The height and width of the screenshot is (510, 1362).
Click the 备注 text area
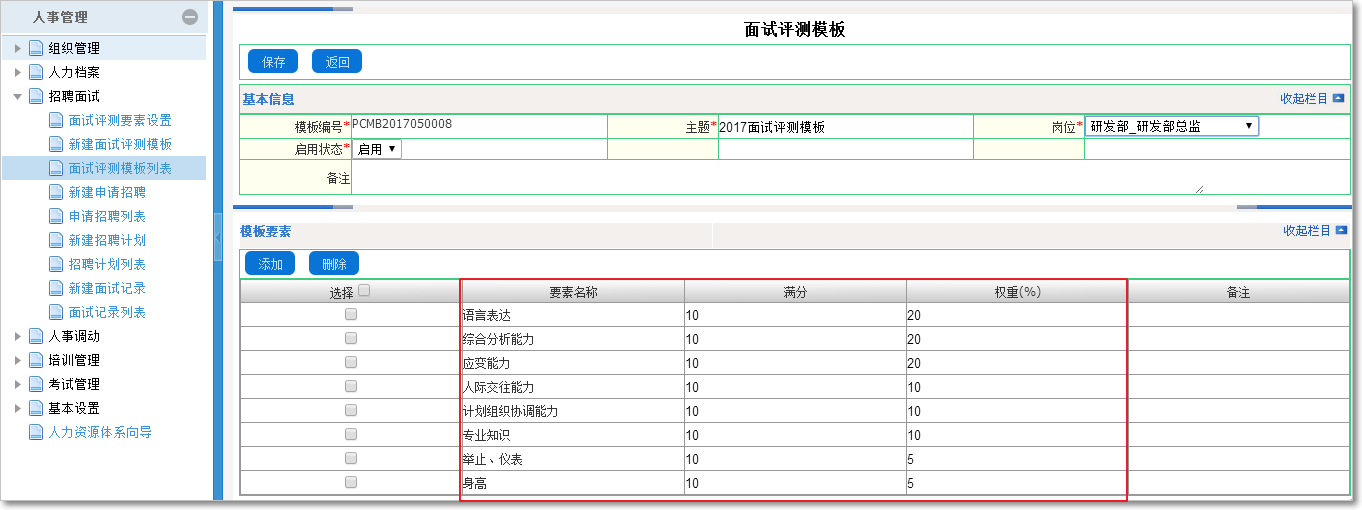pos(777,178)
